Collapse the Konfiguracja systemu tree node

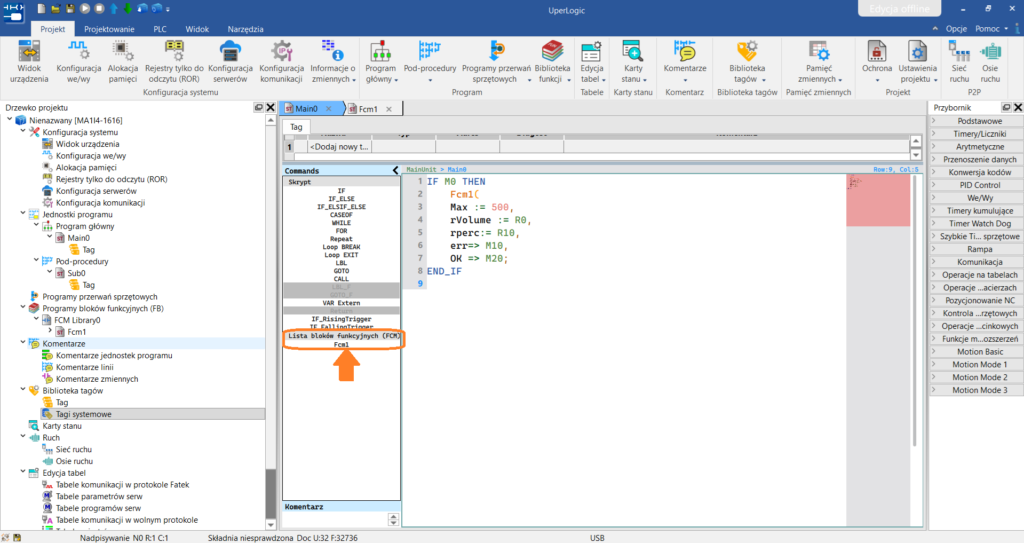coord(23,131)
